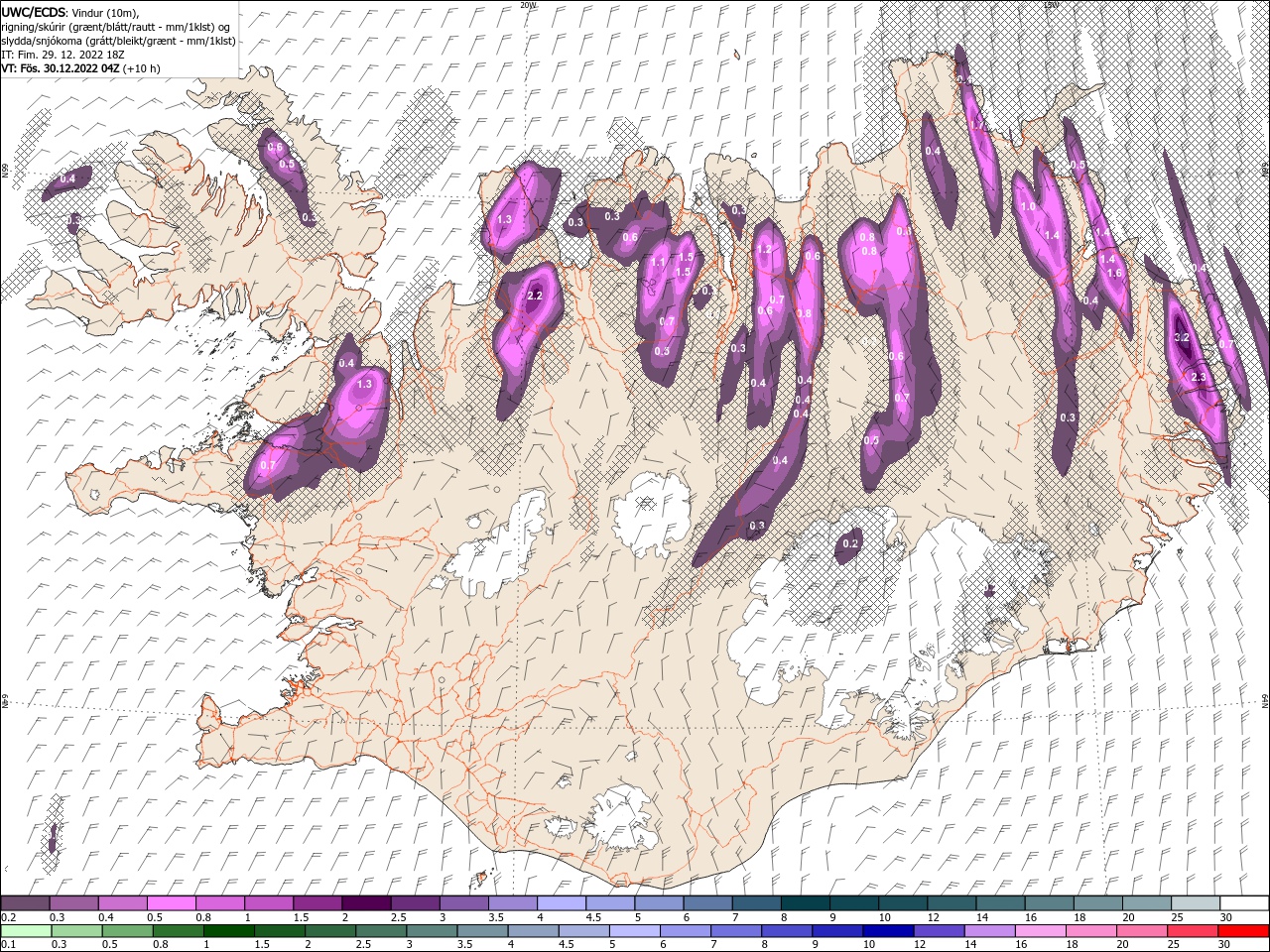Select the darkest purple swatch labelled 2 in the snow legend
1270x952 pixels.
366,903
